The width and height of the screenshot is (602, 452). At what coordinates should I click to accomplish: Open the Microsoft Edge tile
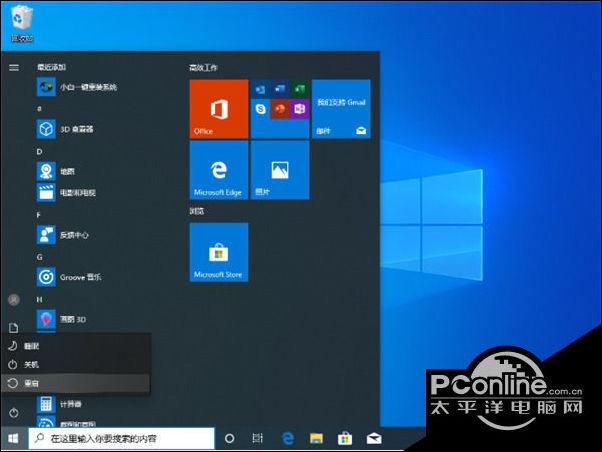tap(219, 170)
